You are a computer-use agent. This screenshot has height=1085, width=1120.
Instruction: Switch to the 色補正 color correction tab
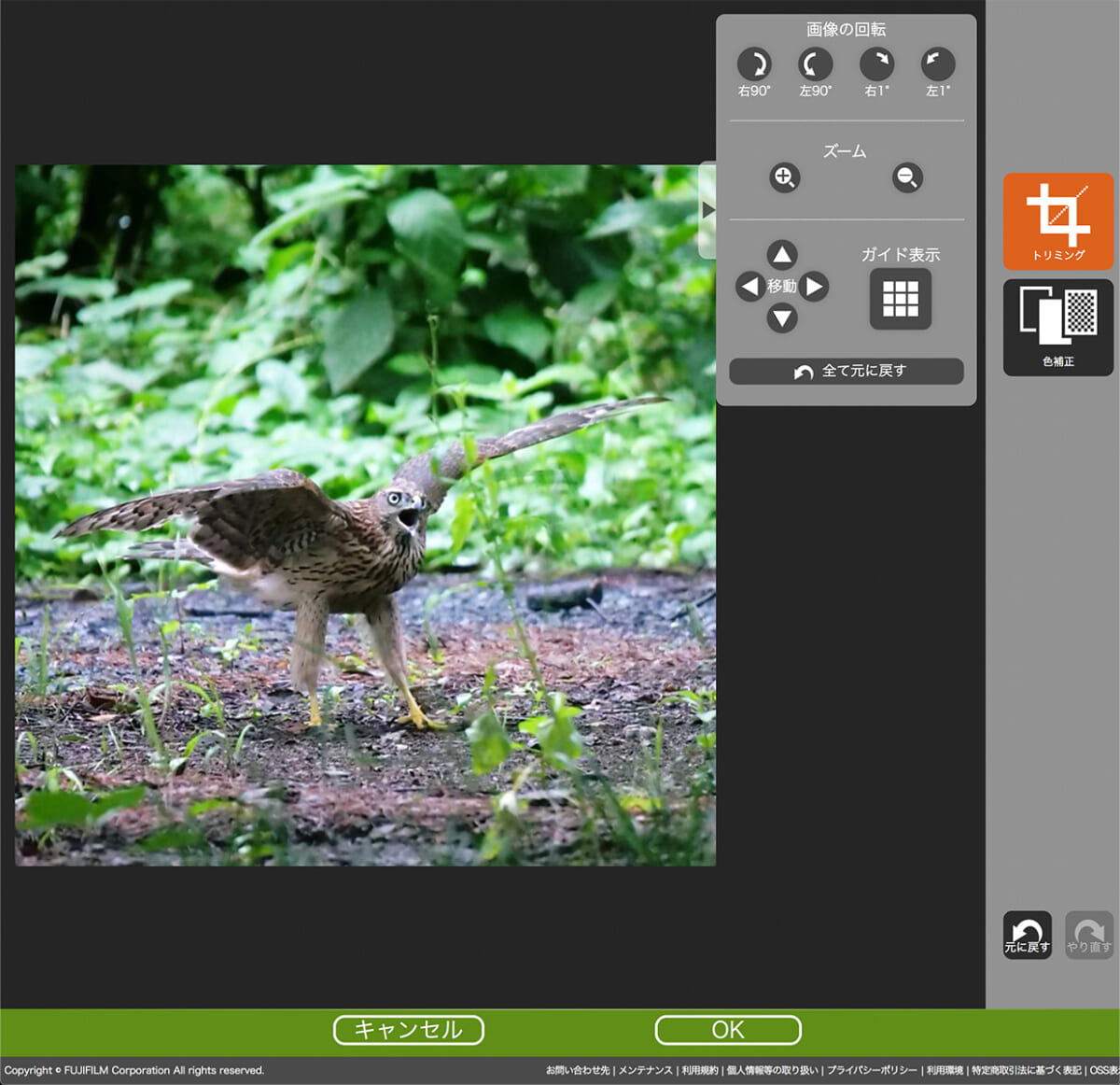(1058, 328)
